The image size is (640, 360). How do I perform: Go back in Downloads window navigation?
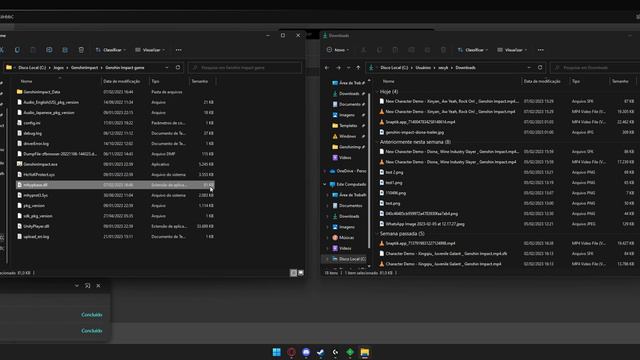327,68
